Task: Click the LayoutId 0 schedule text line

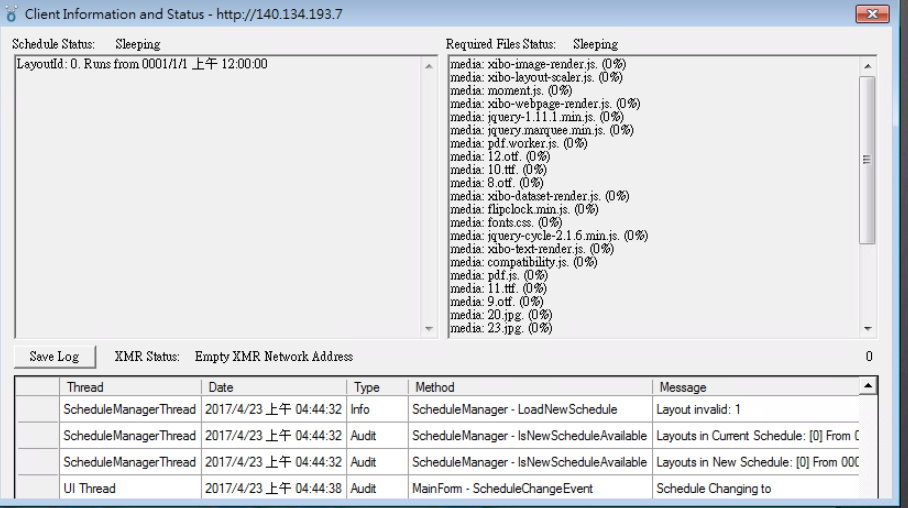Action: point(142,64)
